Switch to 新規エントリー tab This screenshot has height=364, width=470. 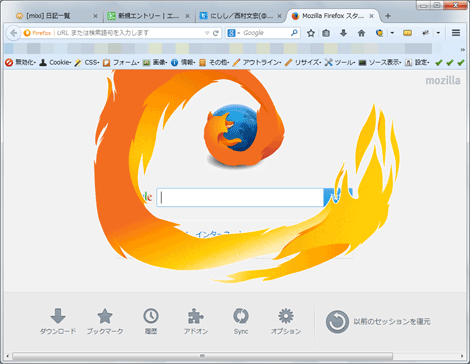point(148,16)
